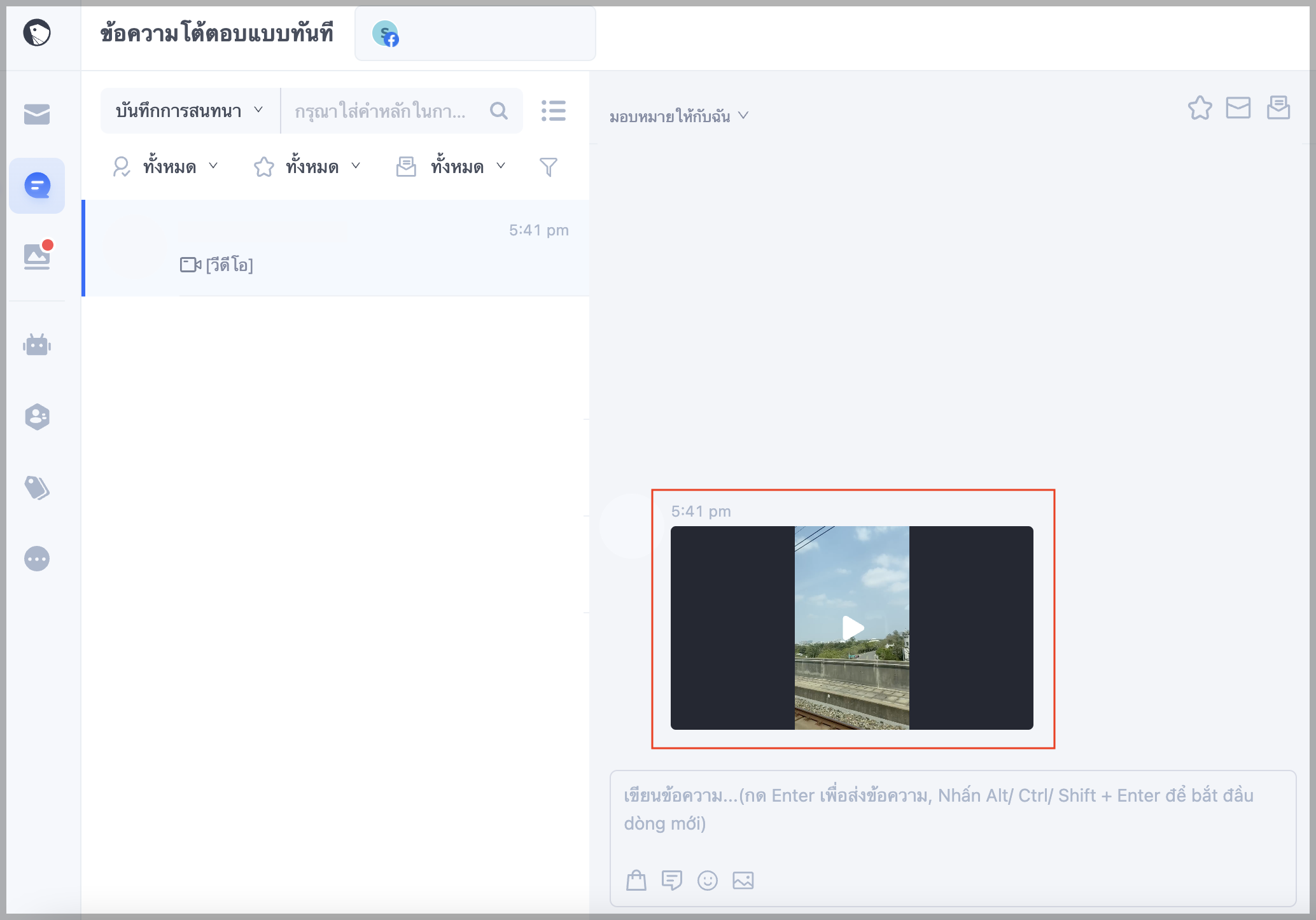Open the image gallery icon with red notification
Viewport: 1316px width, 920px height.
pos(38,256)
